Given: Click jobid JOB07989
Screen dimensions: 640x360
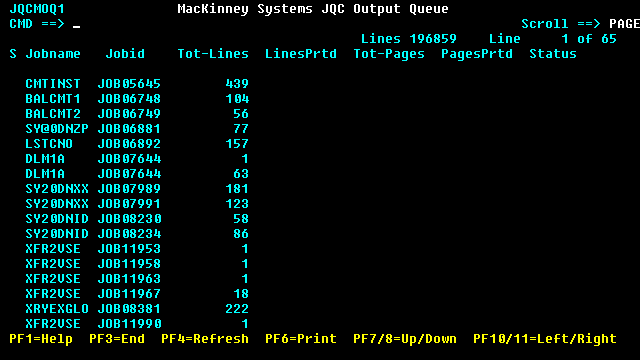Looking at the screenshot, I should click(129, 189).
